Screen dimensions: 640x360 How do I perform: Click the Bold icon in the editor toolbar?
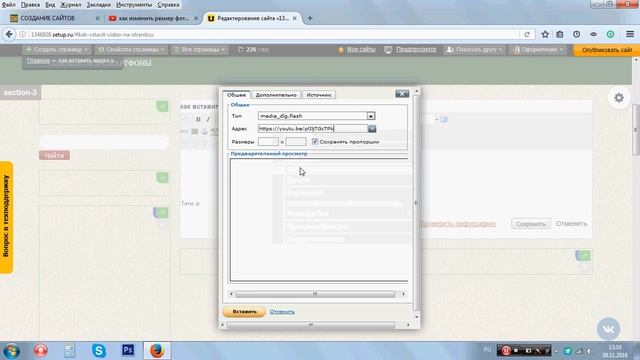[x=198, y=119]
